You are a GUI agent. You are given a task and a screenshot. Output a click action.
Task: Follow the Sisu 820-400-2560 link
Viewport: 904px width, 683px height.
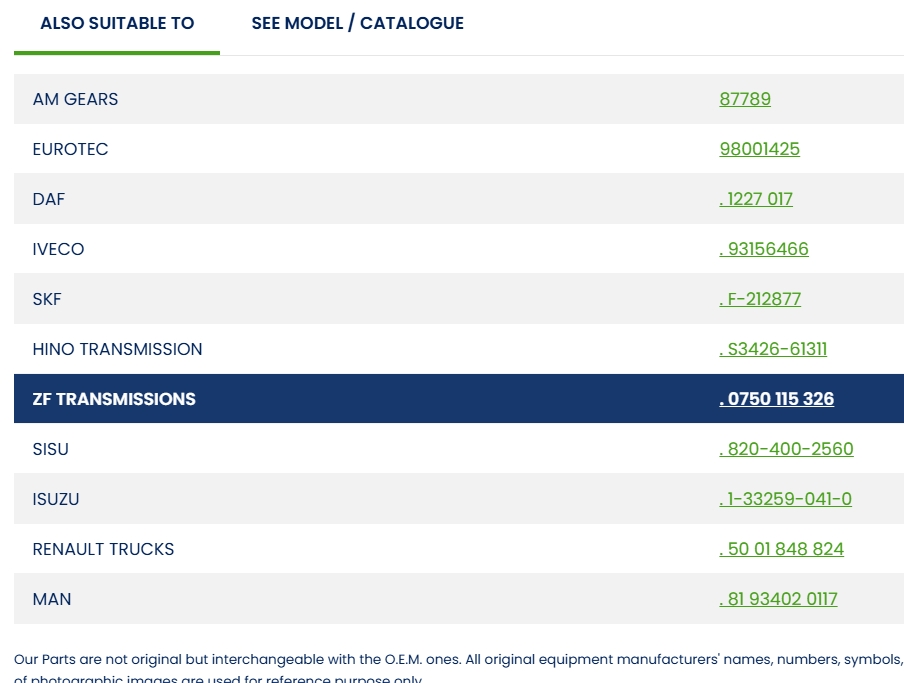point(786,449)
